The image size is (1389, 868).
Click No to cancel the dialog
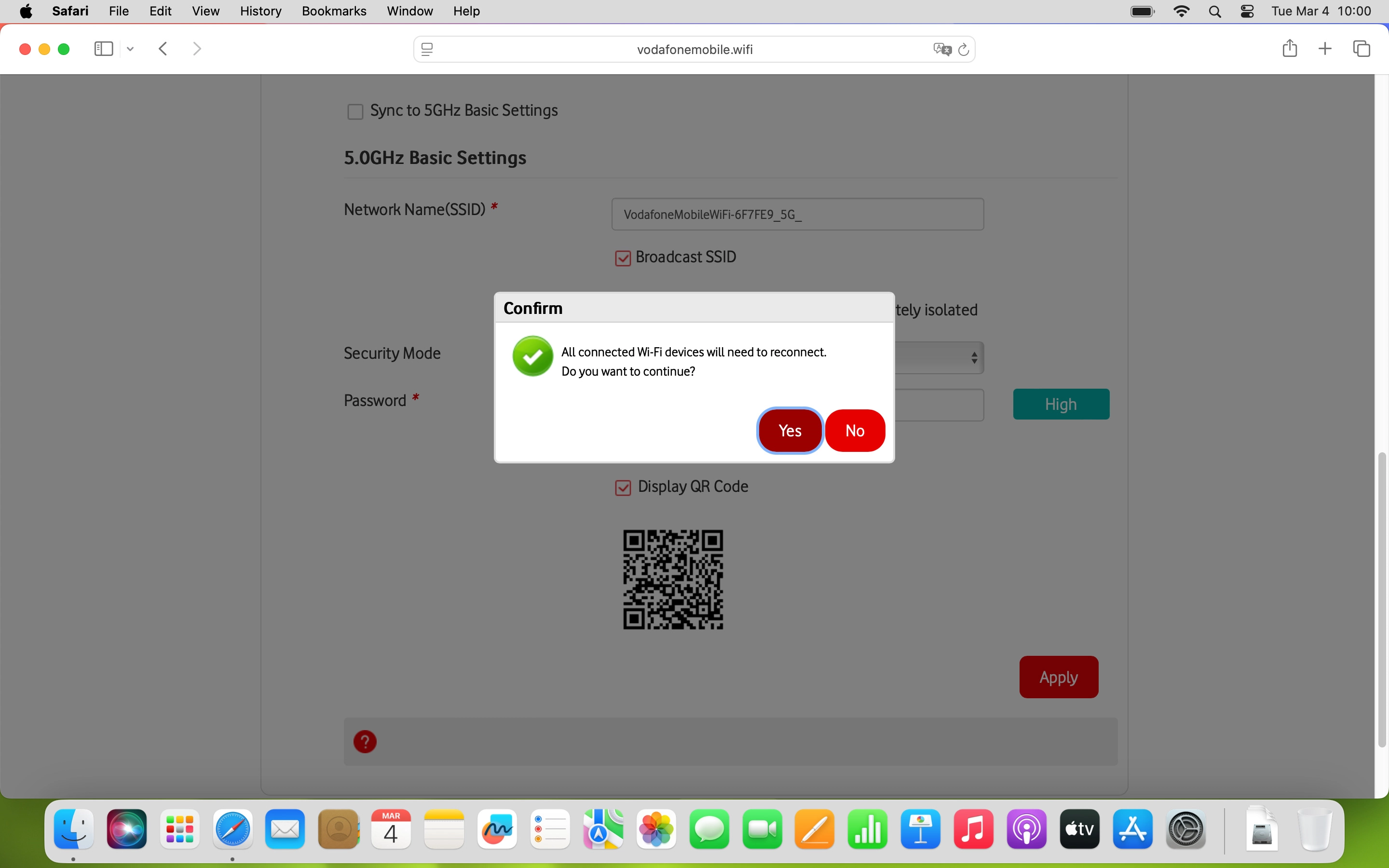click(x=855, y=431)
